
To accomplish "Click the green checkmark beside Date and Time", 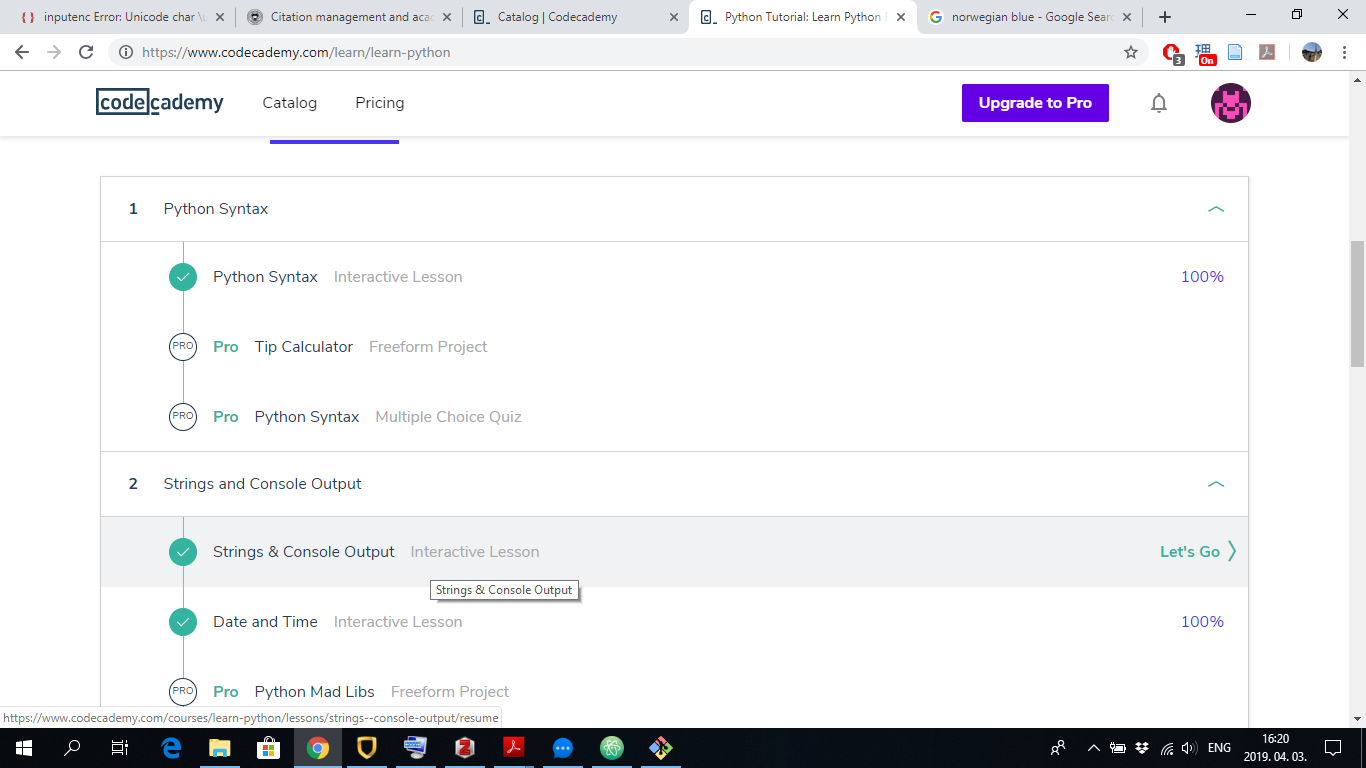I will coord(183,622).
